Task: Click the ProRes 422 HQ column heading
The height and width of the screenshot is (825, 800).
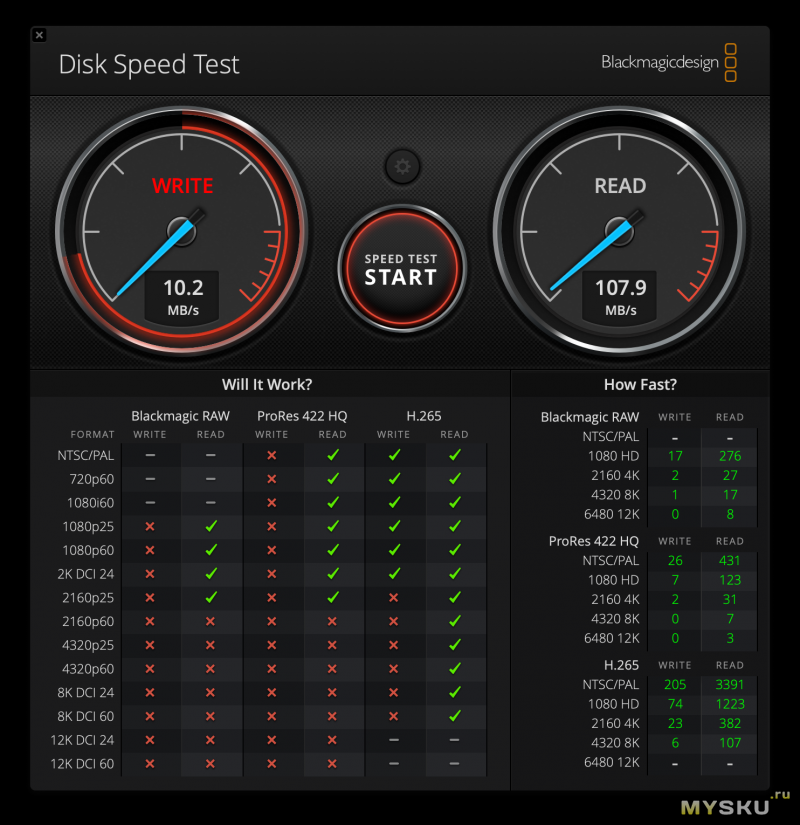Action: tap(302, 416)
